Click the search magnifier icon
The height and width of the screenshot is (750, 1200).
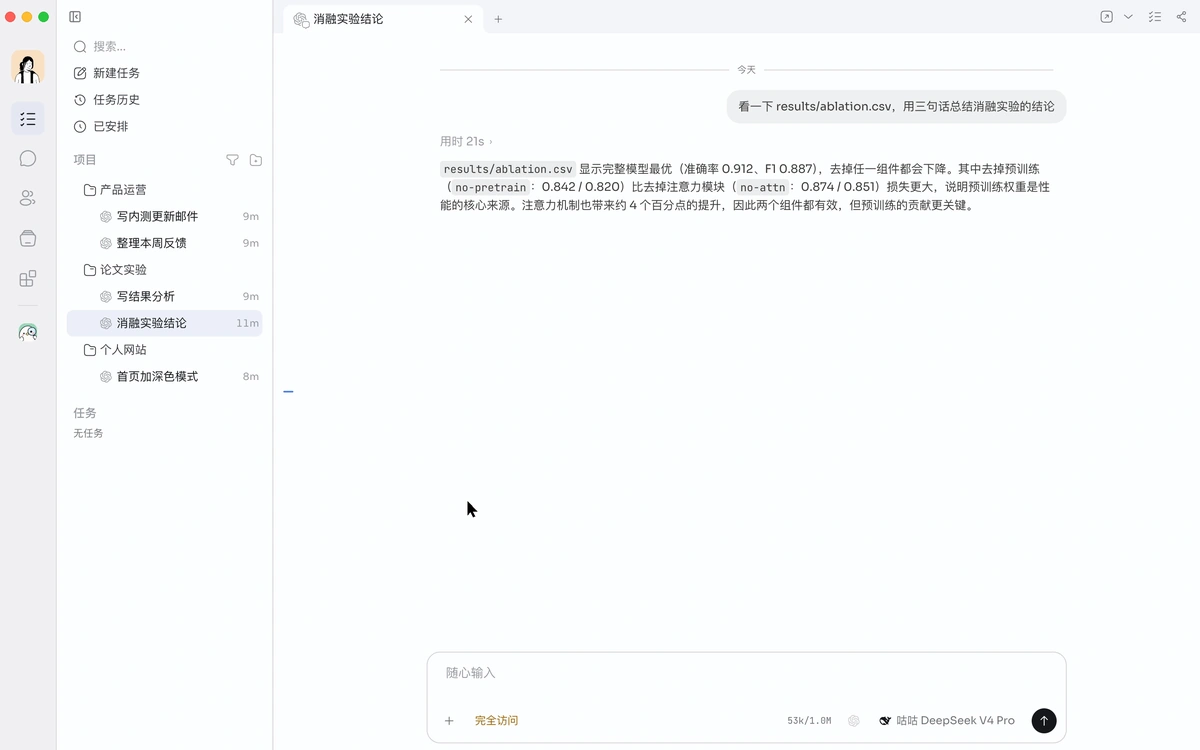pyautogui.click(x=80, y=46)
